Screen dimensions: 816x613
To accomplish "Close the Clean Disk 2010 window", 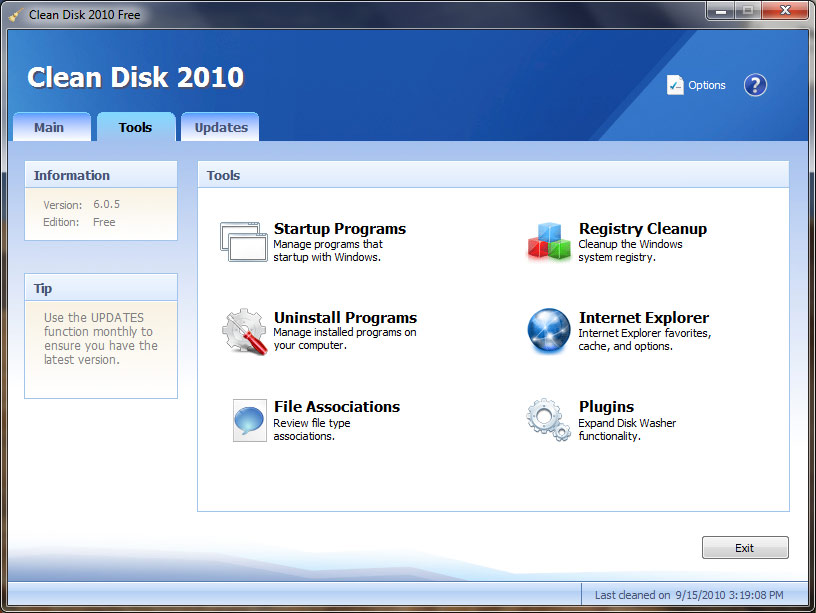I will (x=785, y=10).
